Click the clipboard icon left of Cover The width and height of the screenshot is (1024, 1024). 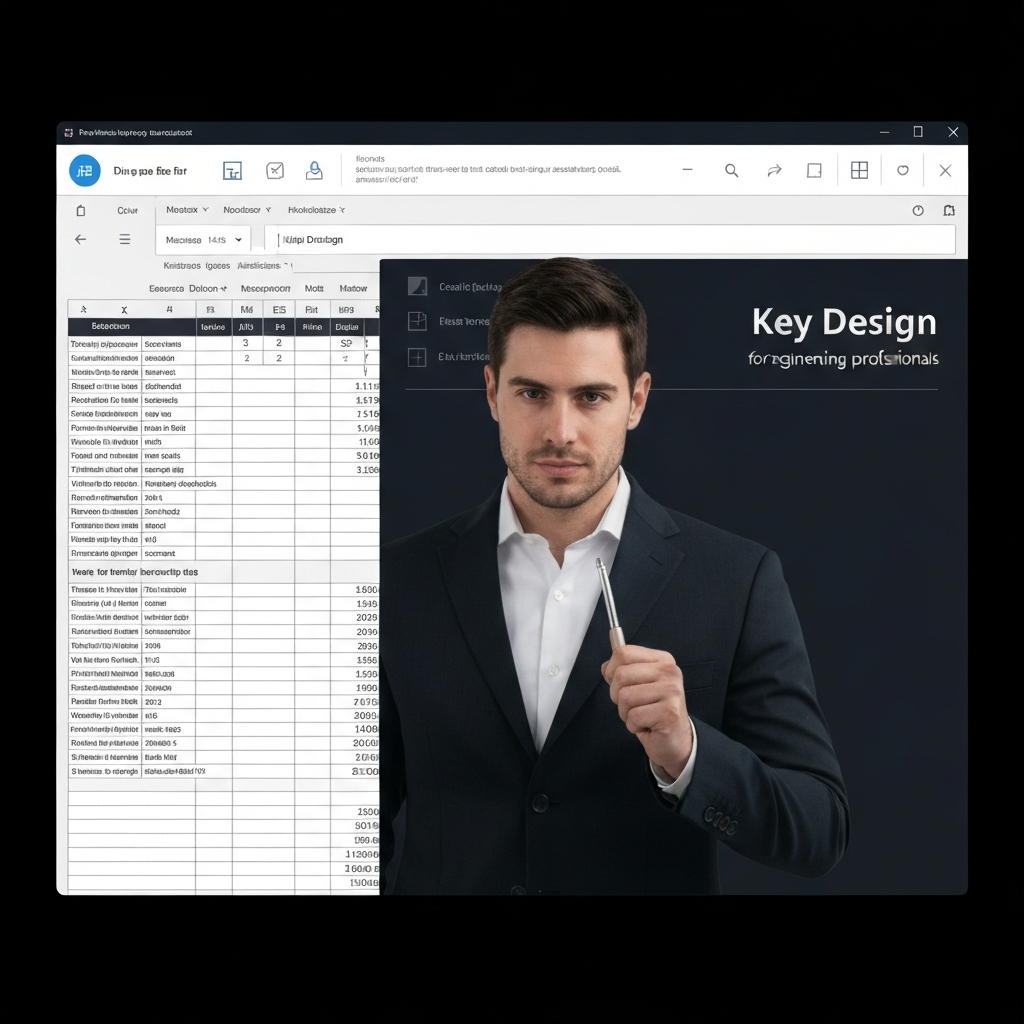[x=81, y=211]
